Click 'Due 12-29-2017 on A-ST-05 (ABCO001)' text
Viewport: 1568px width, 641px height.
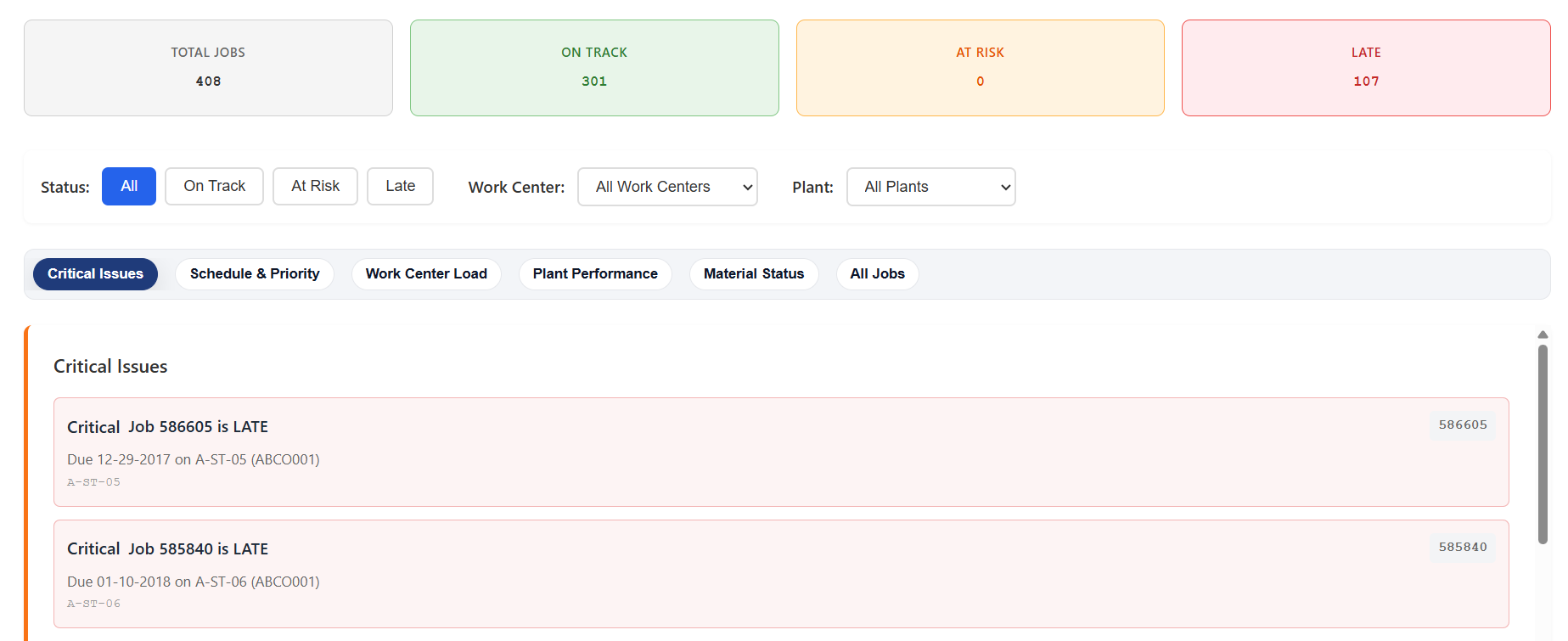(x=194, y=459)
